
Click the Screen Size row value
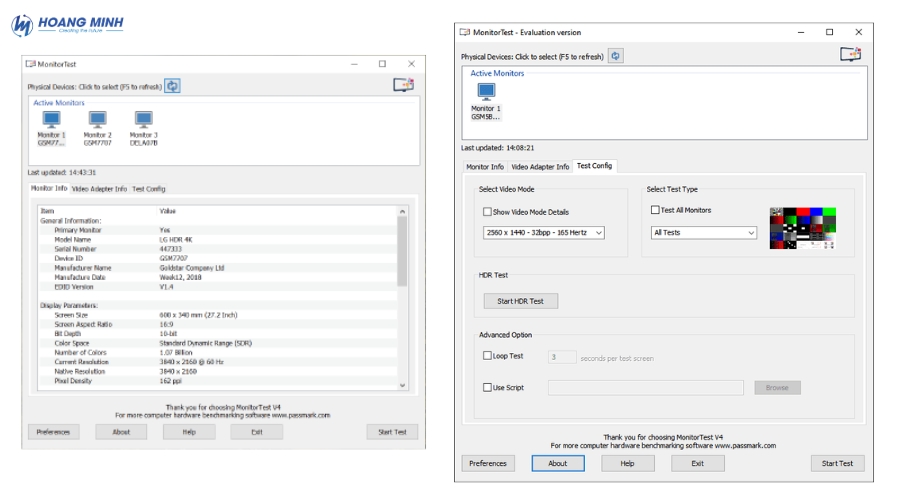[198, 315]
